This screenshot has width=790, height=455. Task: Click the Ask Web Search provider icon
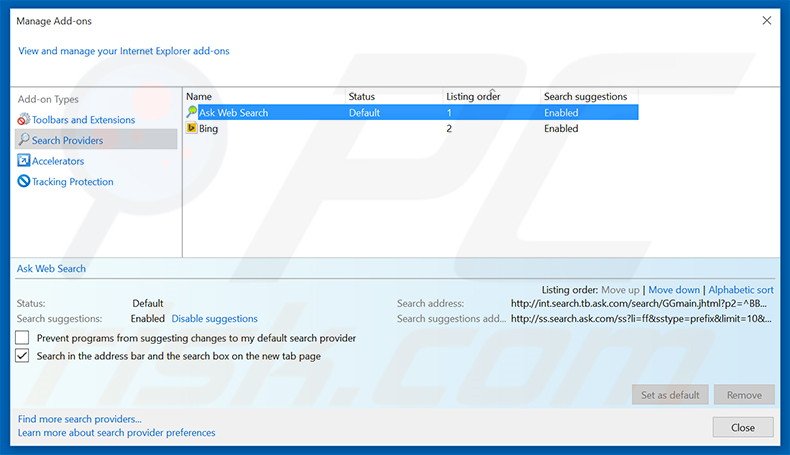coord(192,112)
